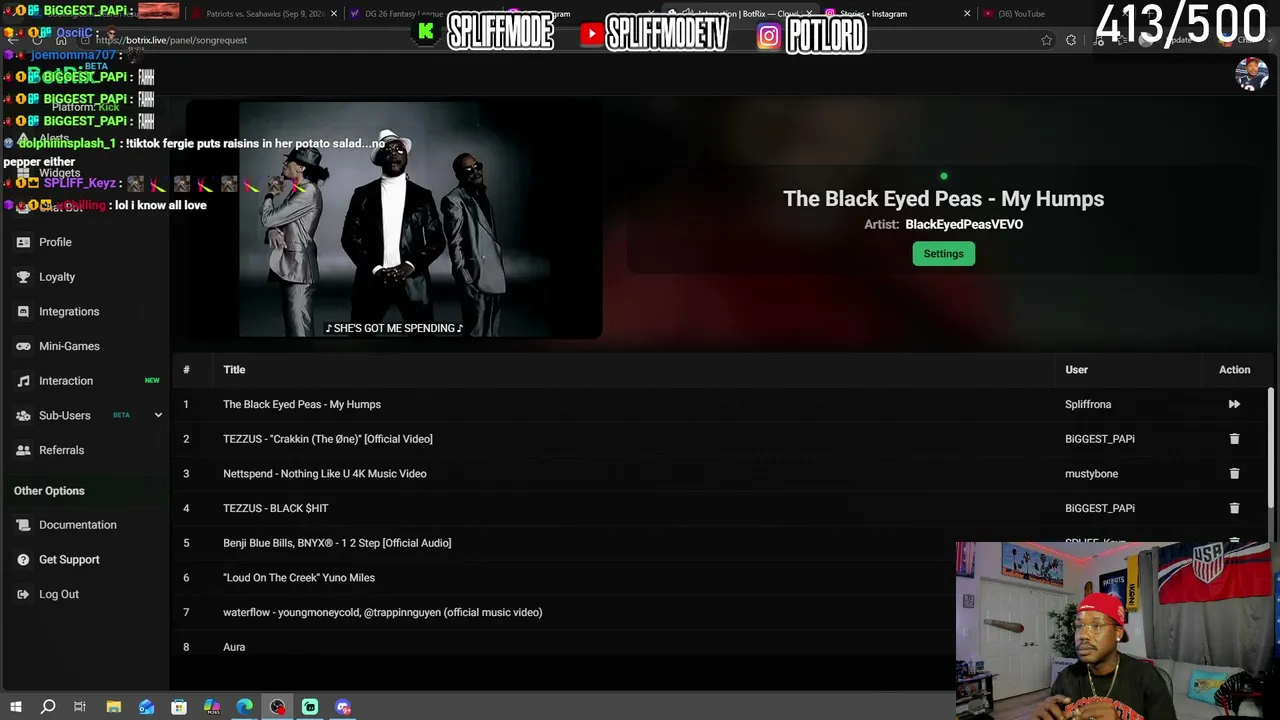Open Microsoft Edge from taskbar
The height and width of the screenshot is (720, 1280).
click(x=244, y=707)
